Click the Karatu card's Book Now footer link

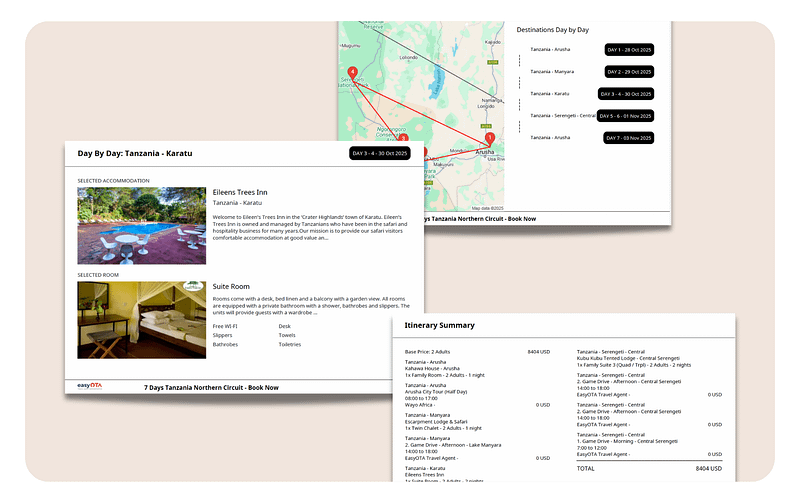point(211,387)
